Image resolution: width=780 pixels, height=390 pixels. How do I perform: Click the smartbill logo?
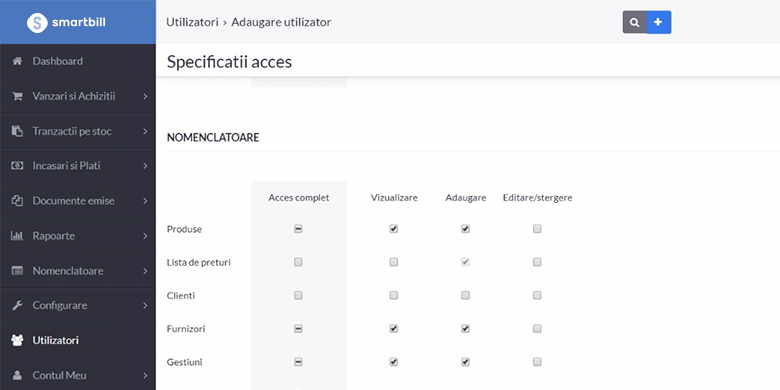[x=66, y=22]
